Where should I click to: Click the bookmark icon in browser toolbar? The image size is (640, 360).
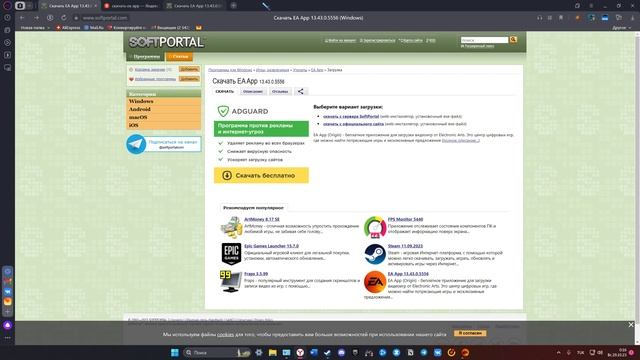(561, 18)
